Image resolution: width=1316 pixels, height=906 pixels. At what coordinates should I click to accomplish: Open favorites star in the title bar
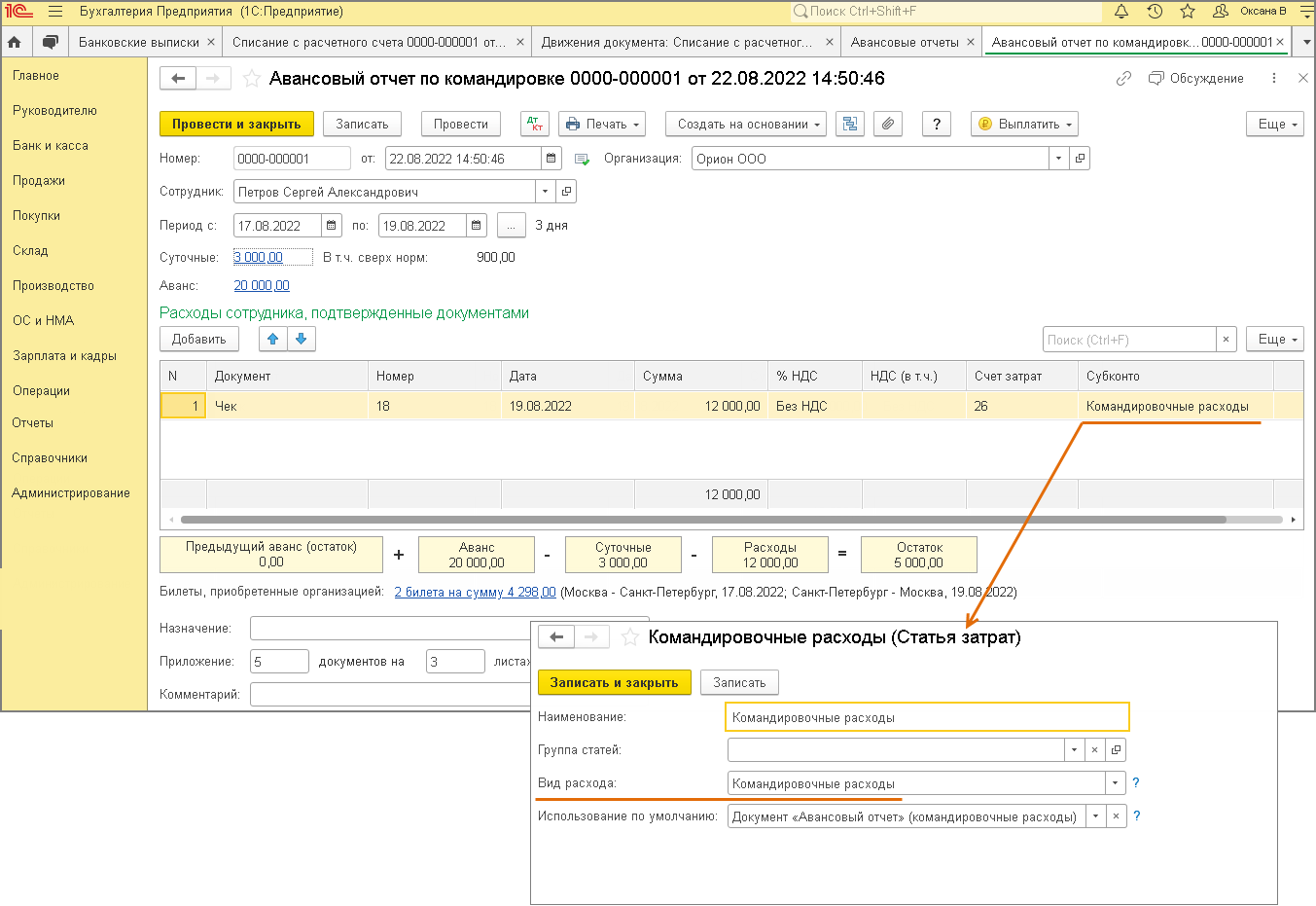[1188, 12]
